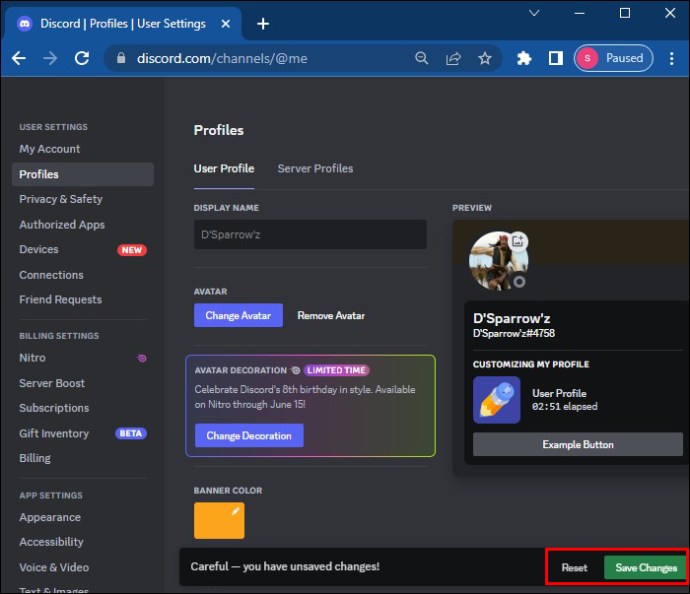Click the Display Name input field
This screenshot has height=594, width=690.
(x=310, y=235)
